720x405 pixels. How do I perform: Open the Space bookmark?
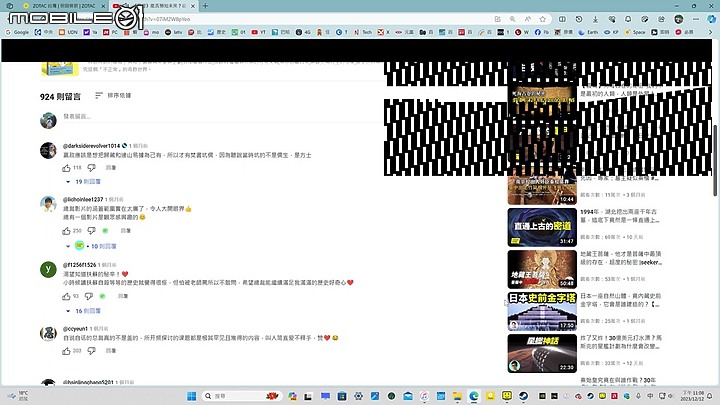click(x=636, y=32)
